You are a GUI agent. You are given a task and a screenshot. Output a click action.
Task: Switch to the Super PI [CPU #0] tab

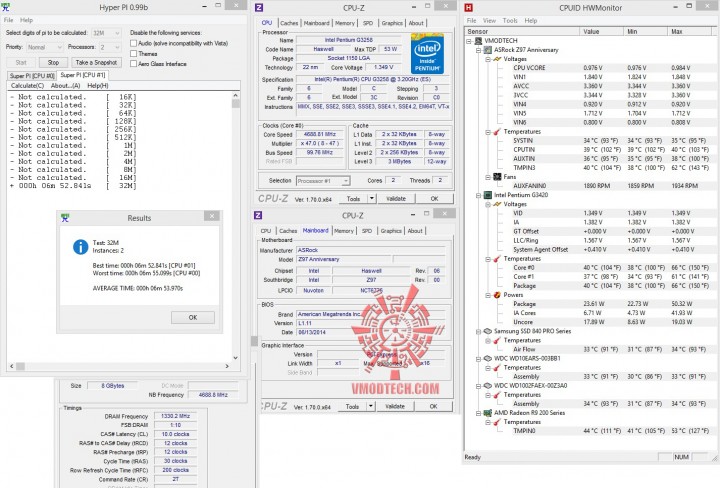[x=32, y=76]
